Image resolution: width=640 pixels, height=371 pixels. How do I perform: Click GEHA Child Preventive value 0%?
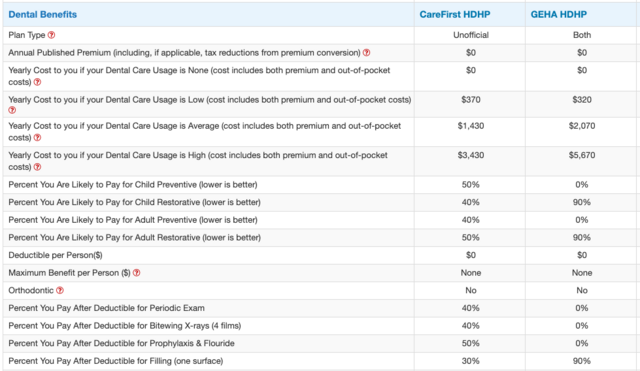point(582,184)
